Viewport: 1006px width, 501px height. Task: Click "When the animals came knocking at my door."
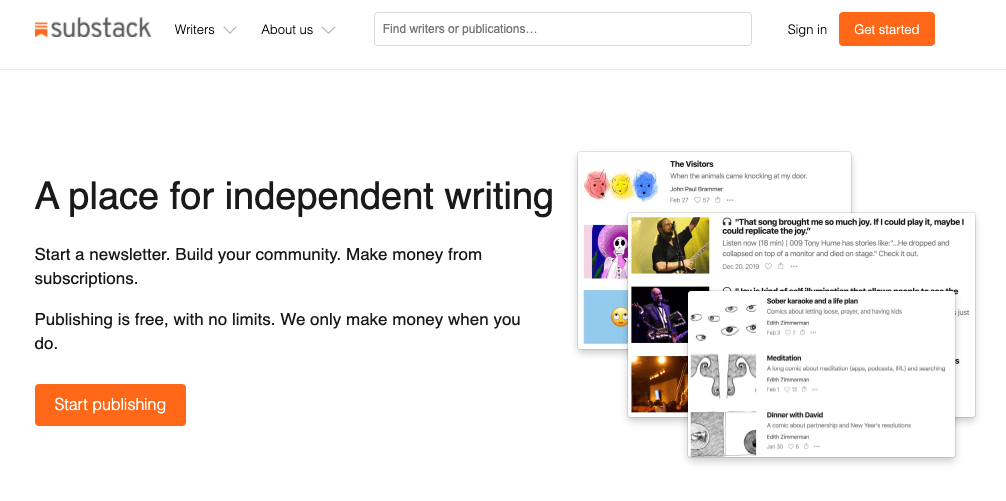click(738, 176)
